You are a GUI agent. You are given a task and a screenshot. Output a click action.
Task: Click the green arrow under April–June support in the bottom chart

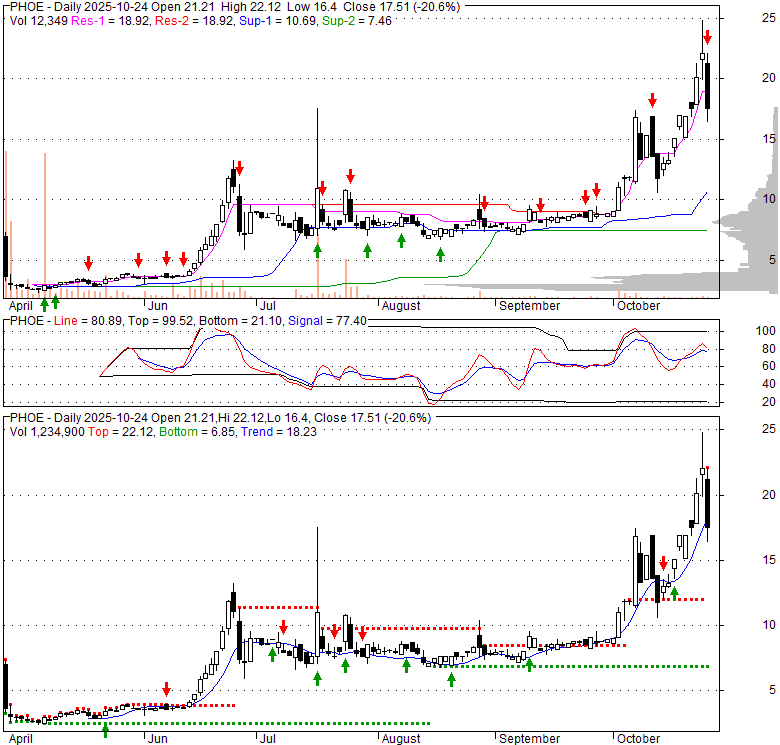pos(106,731)
